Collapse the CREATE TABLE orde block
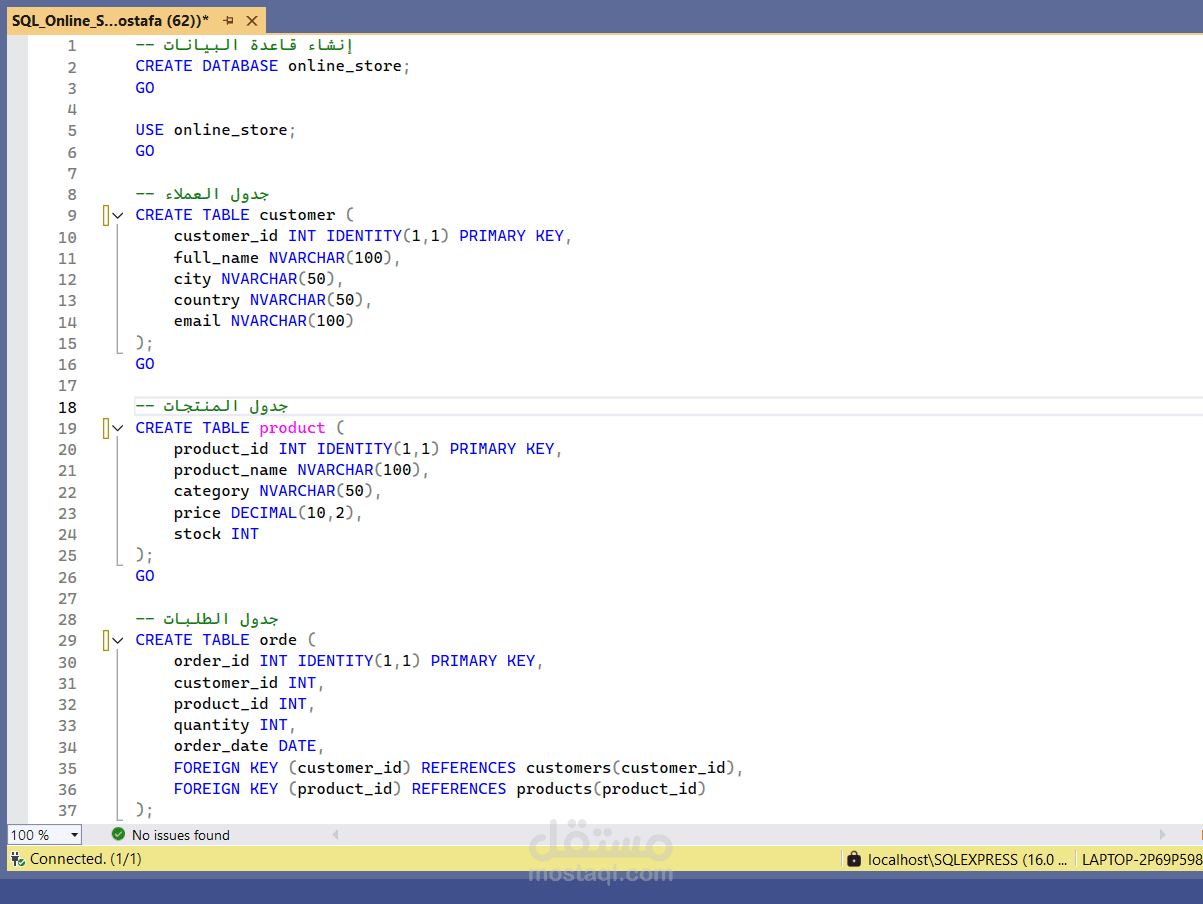This screenshot has width=1203, height=904. (x=118, y=640)
